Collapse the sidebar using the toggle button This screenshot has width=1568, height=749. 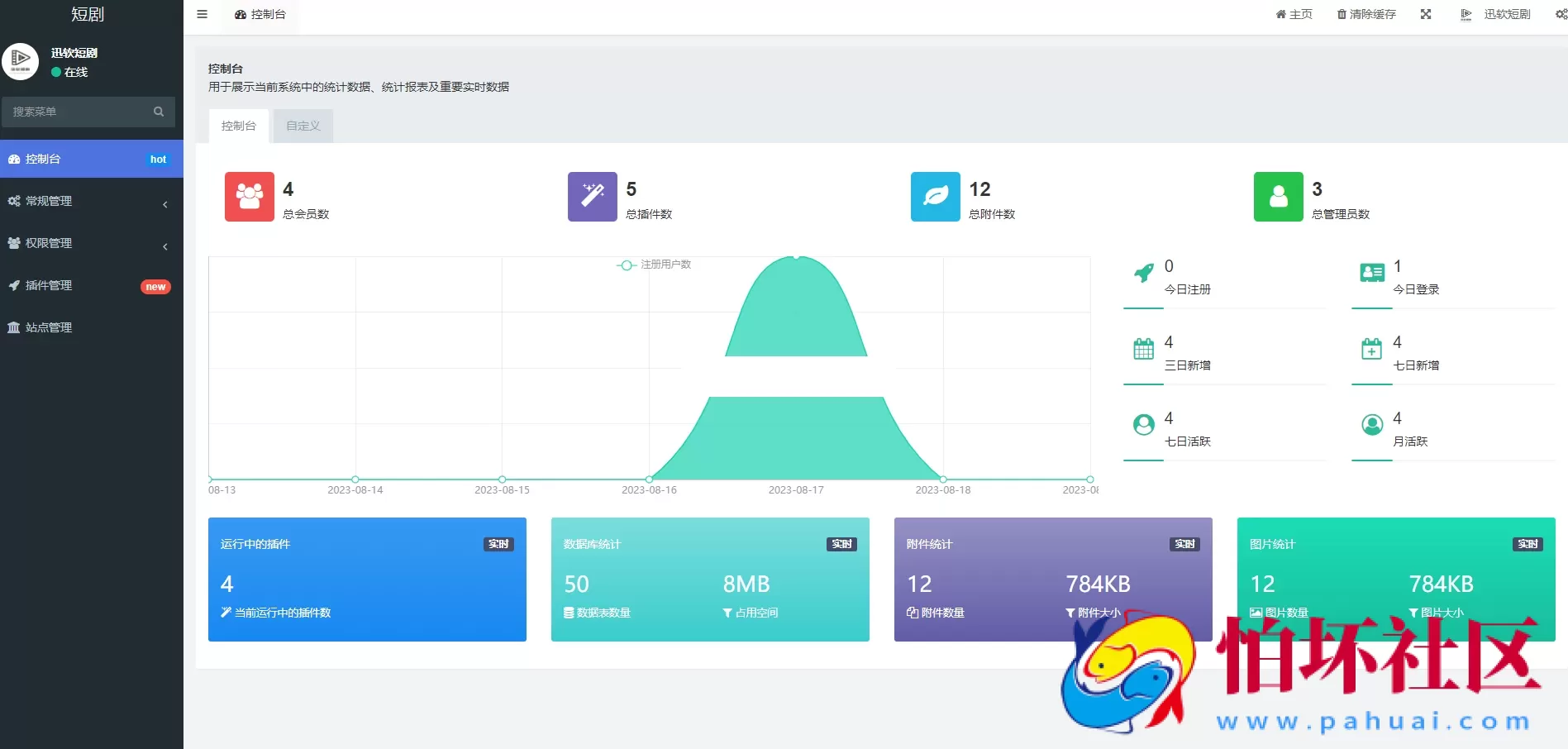coord(201,13)
